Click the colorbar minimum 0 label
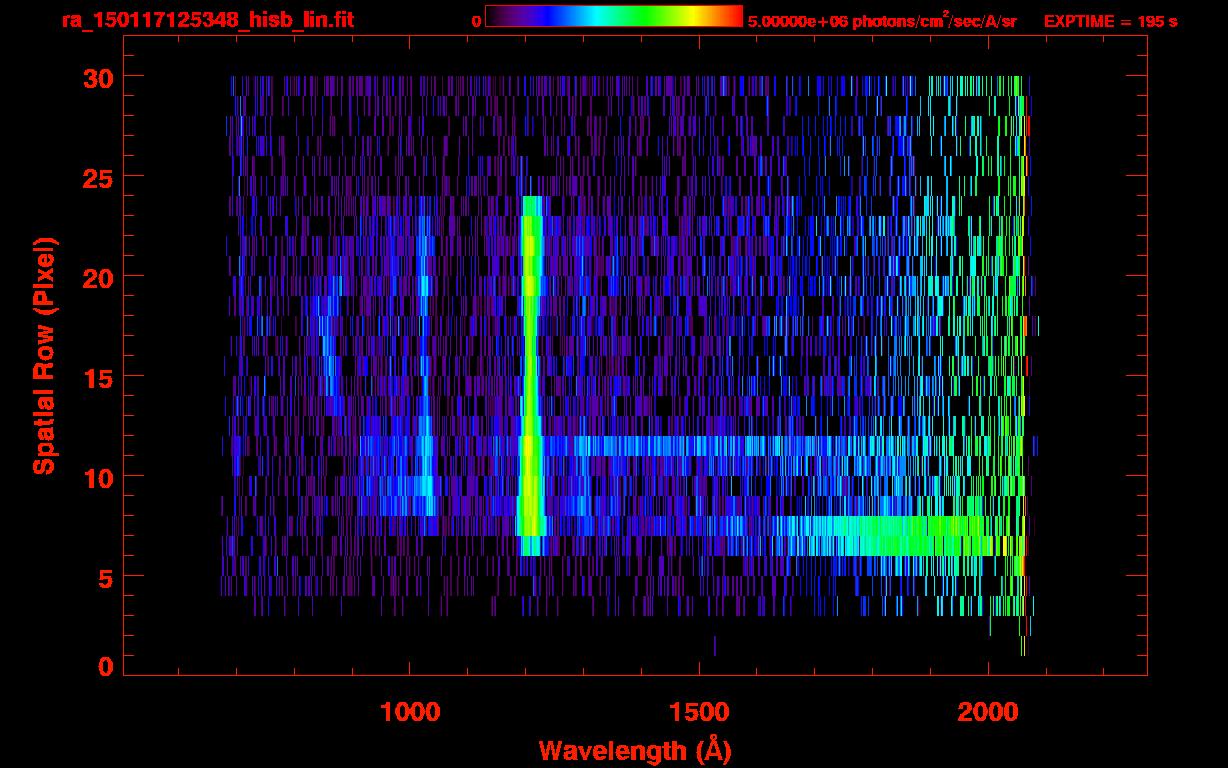This screenshot has width=1228, height=768. (x=476, y=21)
